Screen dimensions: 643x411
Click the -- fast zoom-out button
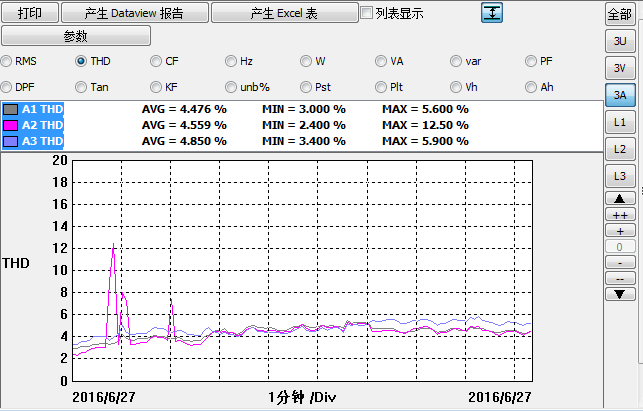point(620,279)
